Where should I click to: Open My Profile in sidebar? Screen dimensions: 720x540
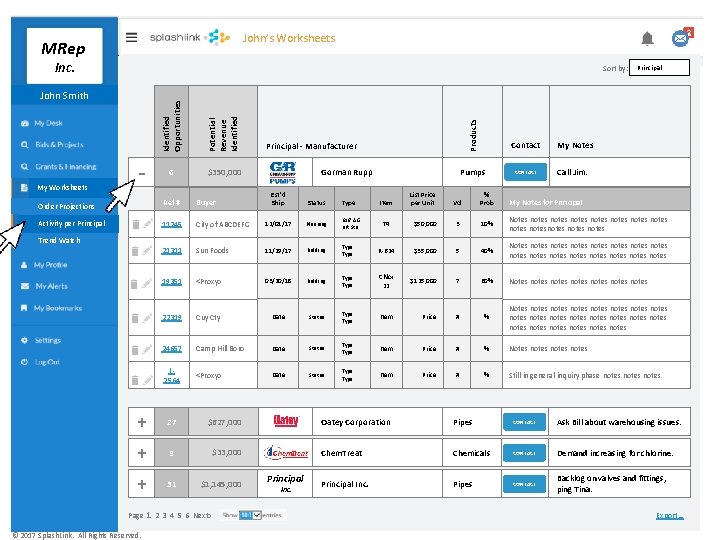point(51,265)
